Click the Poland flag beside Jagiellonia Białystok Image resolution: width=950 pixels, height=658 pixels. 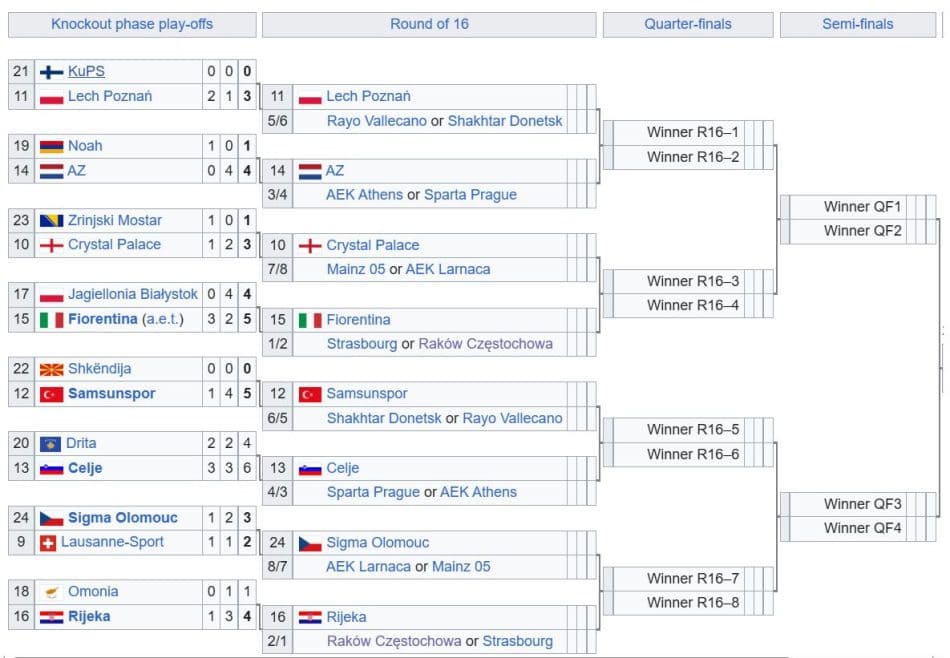tap(51, 295)
